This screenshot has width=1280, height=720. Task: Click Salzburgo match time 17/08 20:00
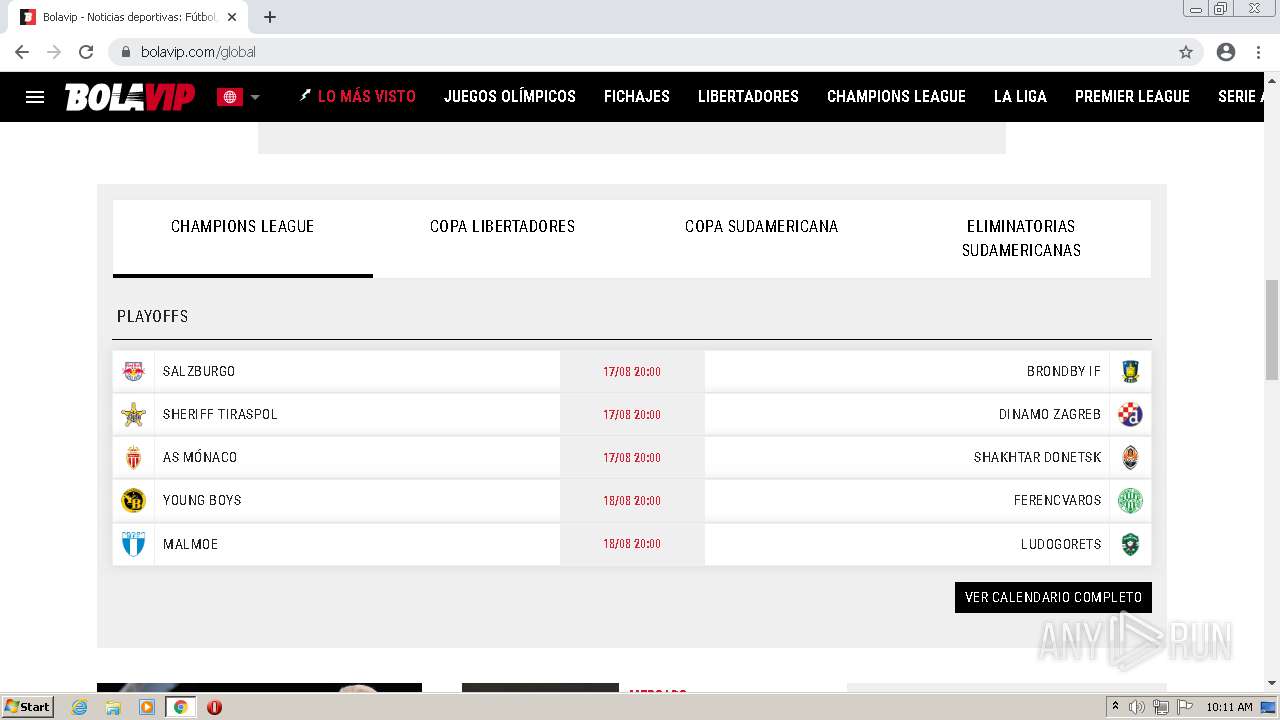click(632, 371)
